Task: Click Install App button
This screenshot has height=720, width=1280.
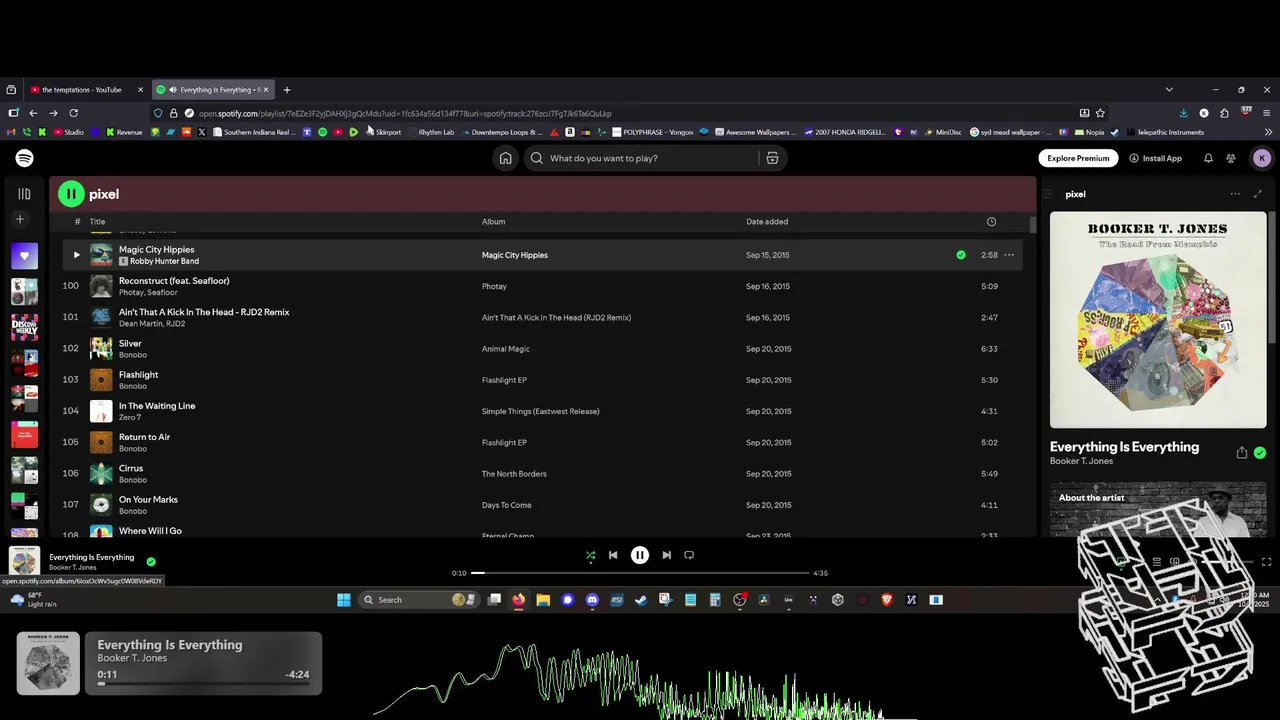Action: [x=1155, y=158]
